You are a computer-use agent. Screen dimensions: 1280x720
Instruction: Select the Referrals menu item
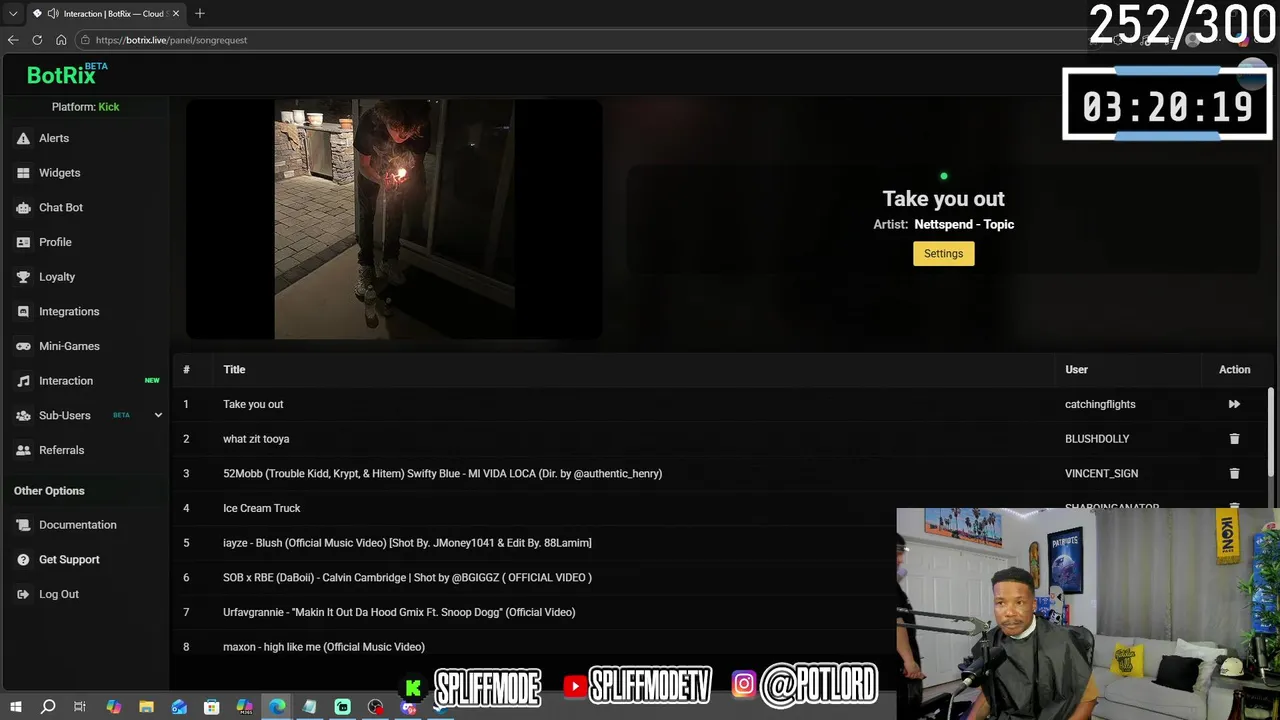[61, 450]
